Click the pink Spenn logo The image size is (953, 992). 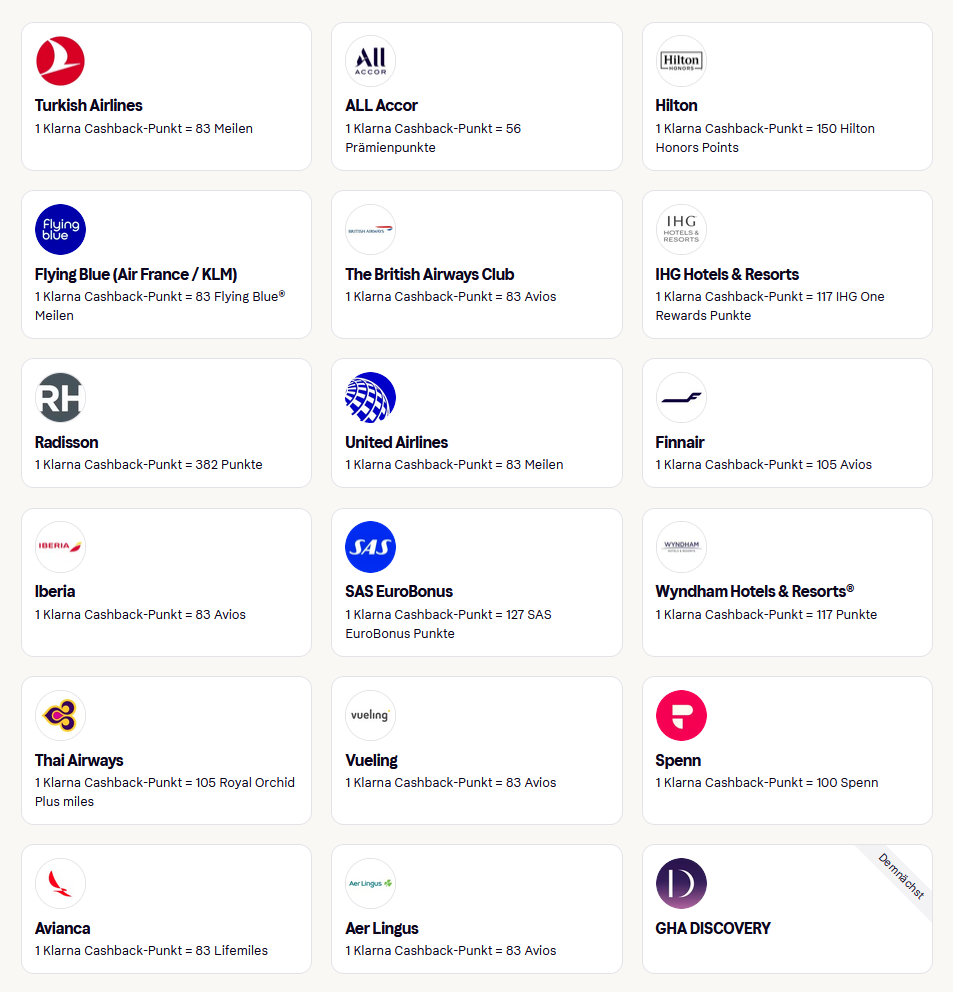[681, 716]
